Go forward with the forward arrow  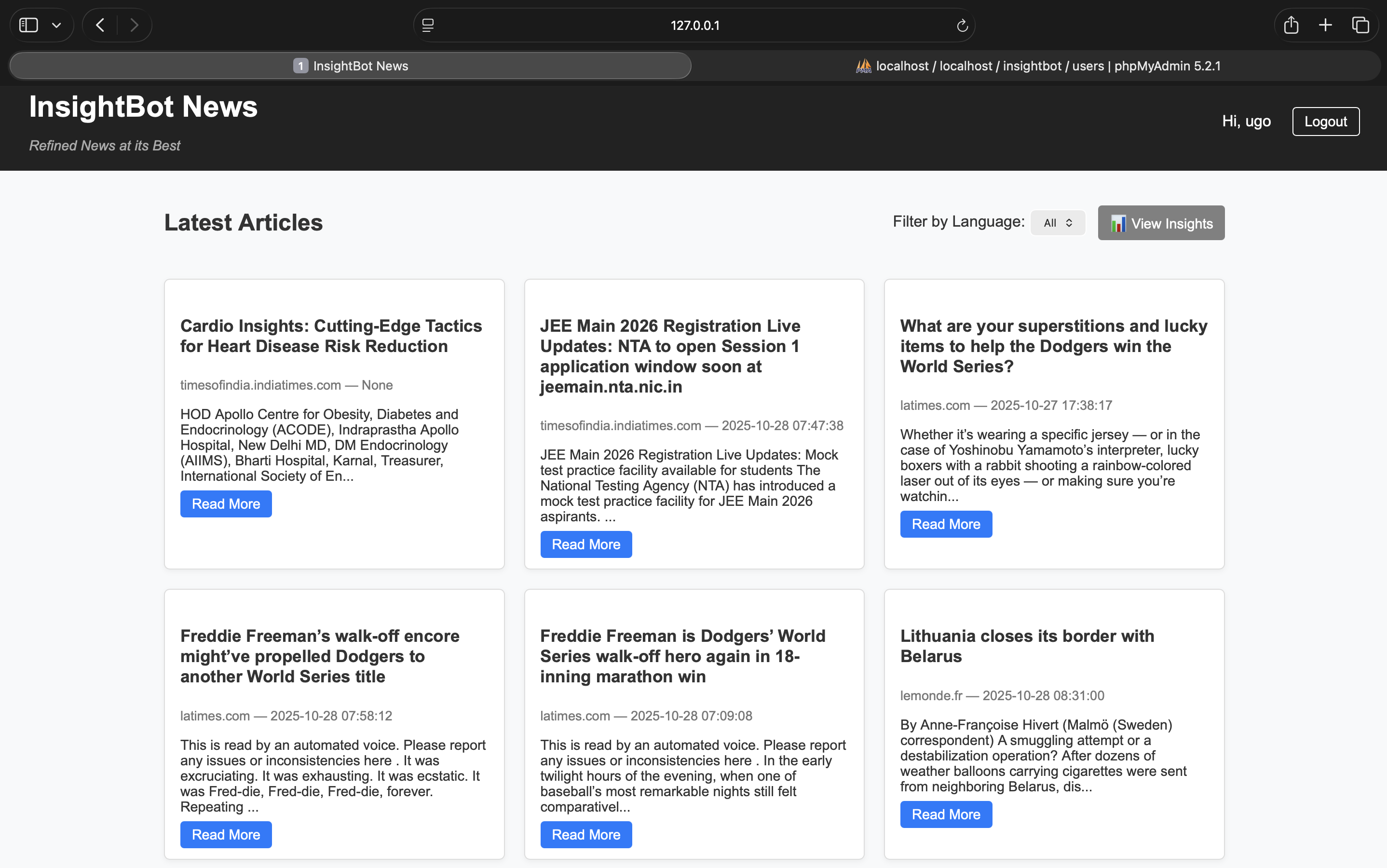point(135,25)
